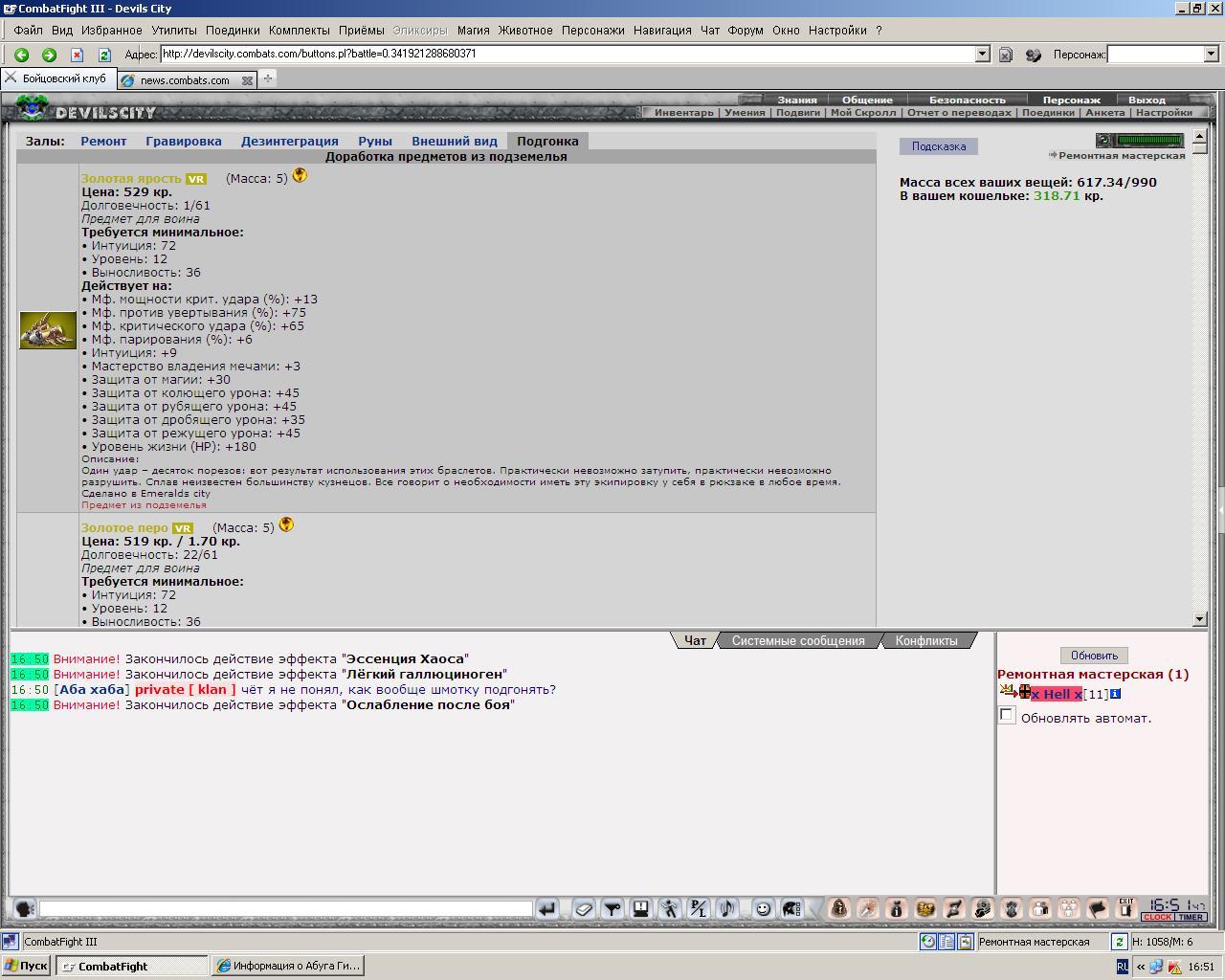This screenshot has width=1225, height=980.
Task: Switch to the Ремонт hall
Action: [103, 141]
